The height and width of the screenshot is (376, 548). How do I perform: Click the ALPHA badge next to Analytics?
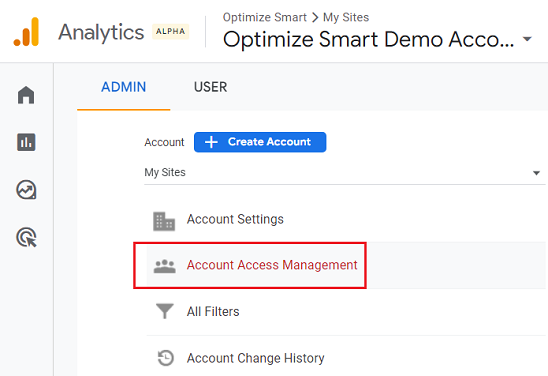coord(171,31)
